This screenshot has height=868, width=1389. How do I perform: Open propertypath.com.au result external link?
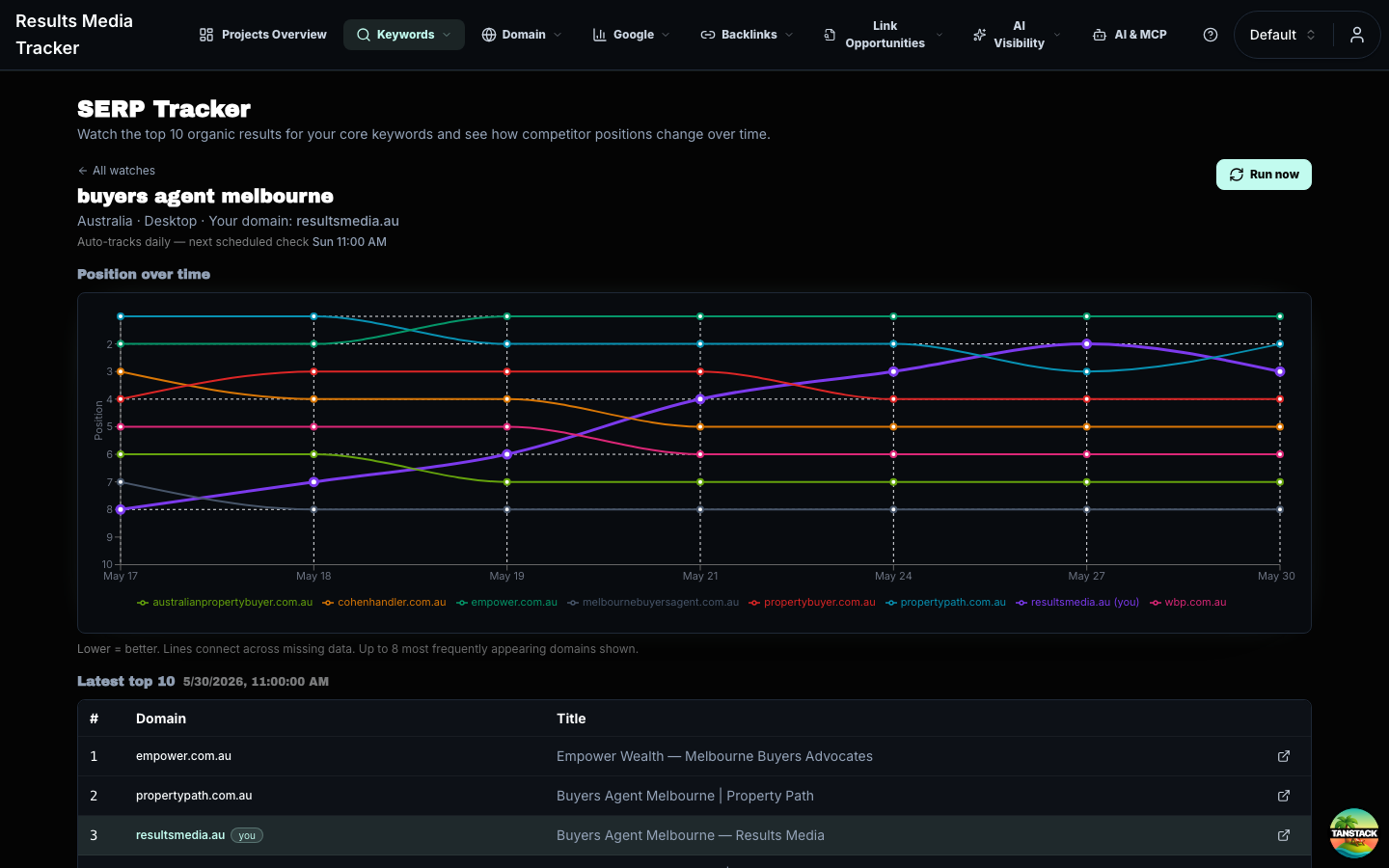pyautogui.click(x=1284, y=796)
